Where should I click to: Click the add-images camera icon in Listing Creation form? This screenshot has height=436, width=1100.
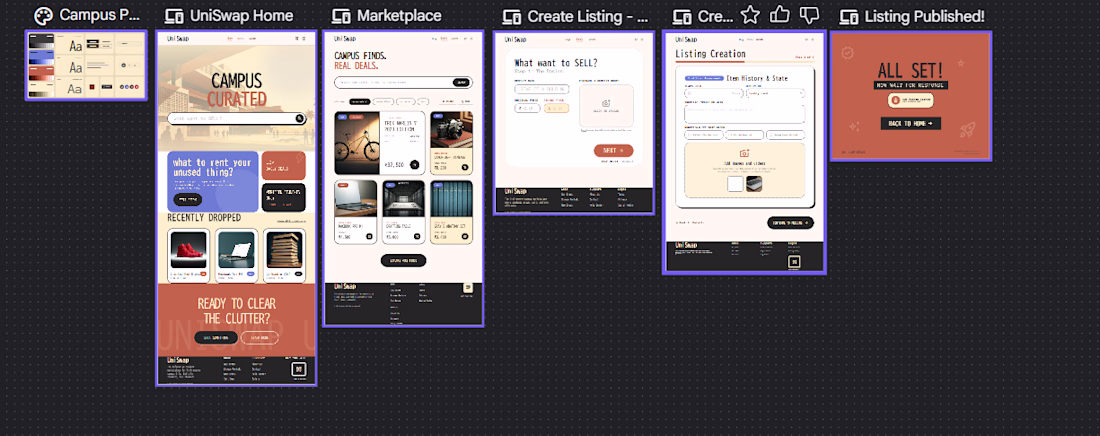pos(744,153)
